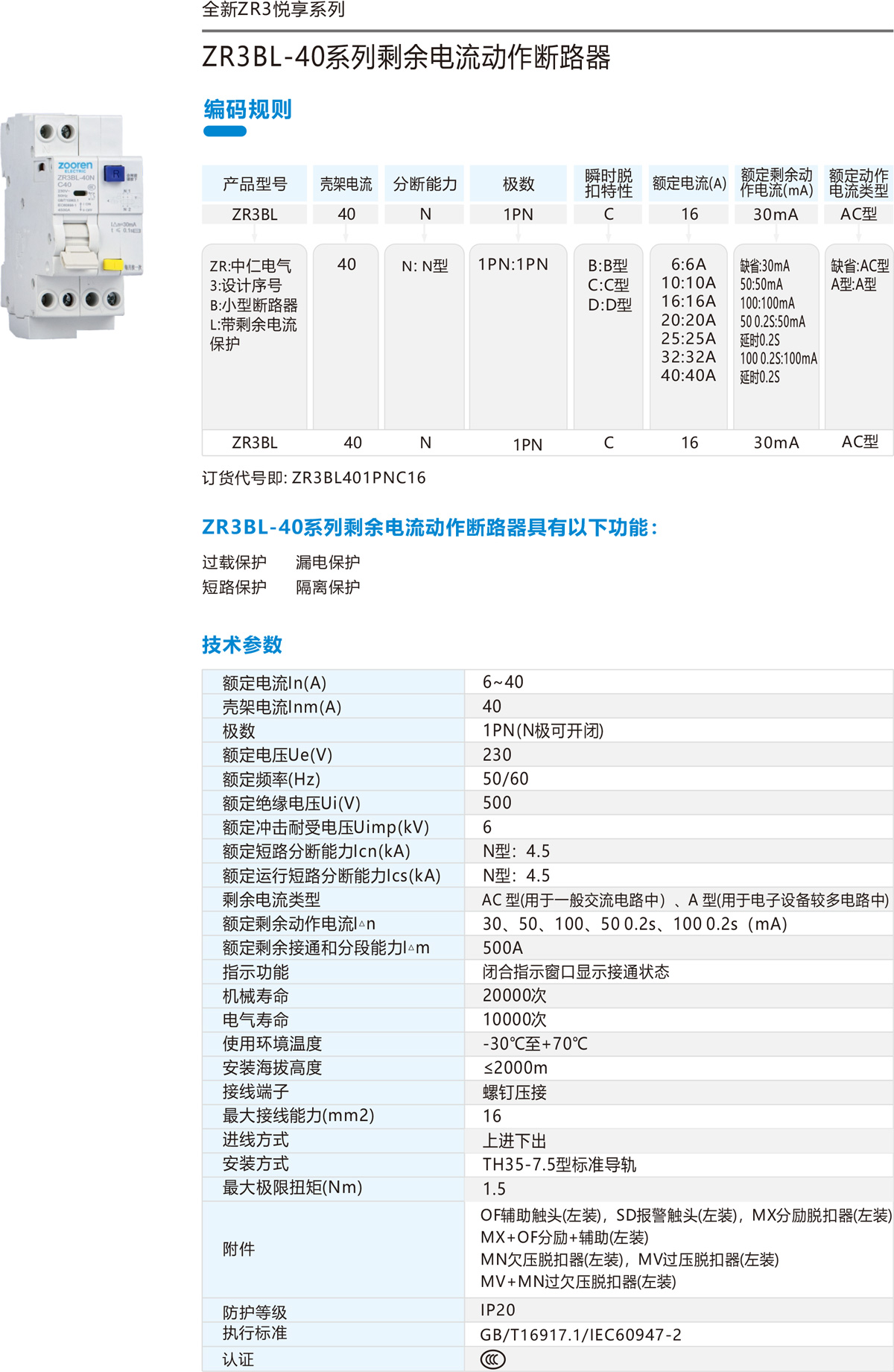
Task: Click the '技术参数' section heading
Action: click(242, 645)
